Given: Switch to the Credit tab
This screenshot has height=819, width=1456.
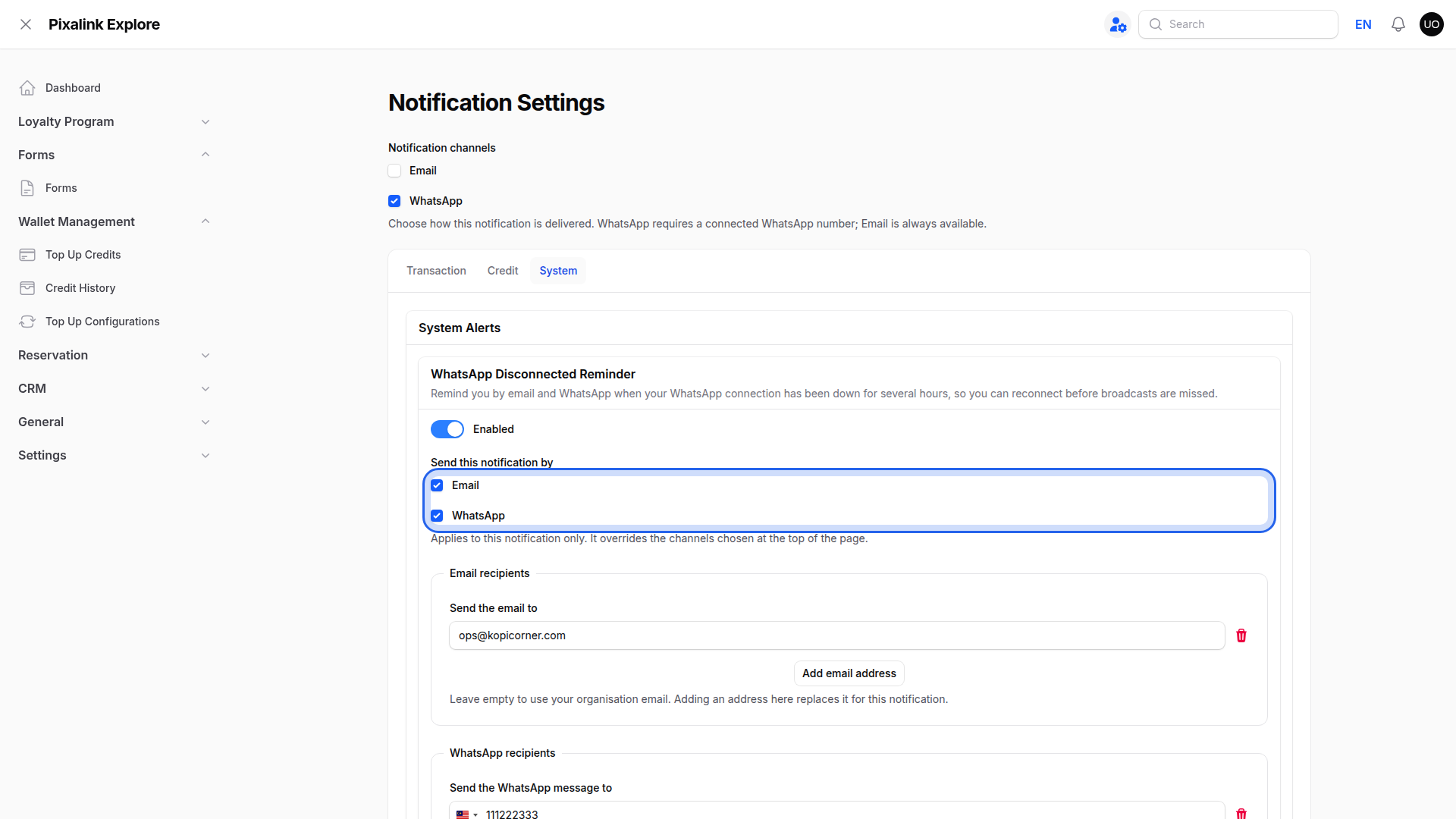Looking at the screenshot, I should (x=503, y=271).
